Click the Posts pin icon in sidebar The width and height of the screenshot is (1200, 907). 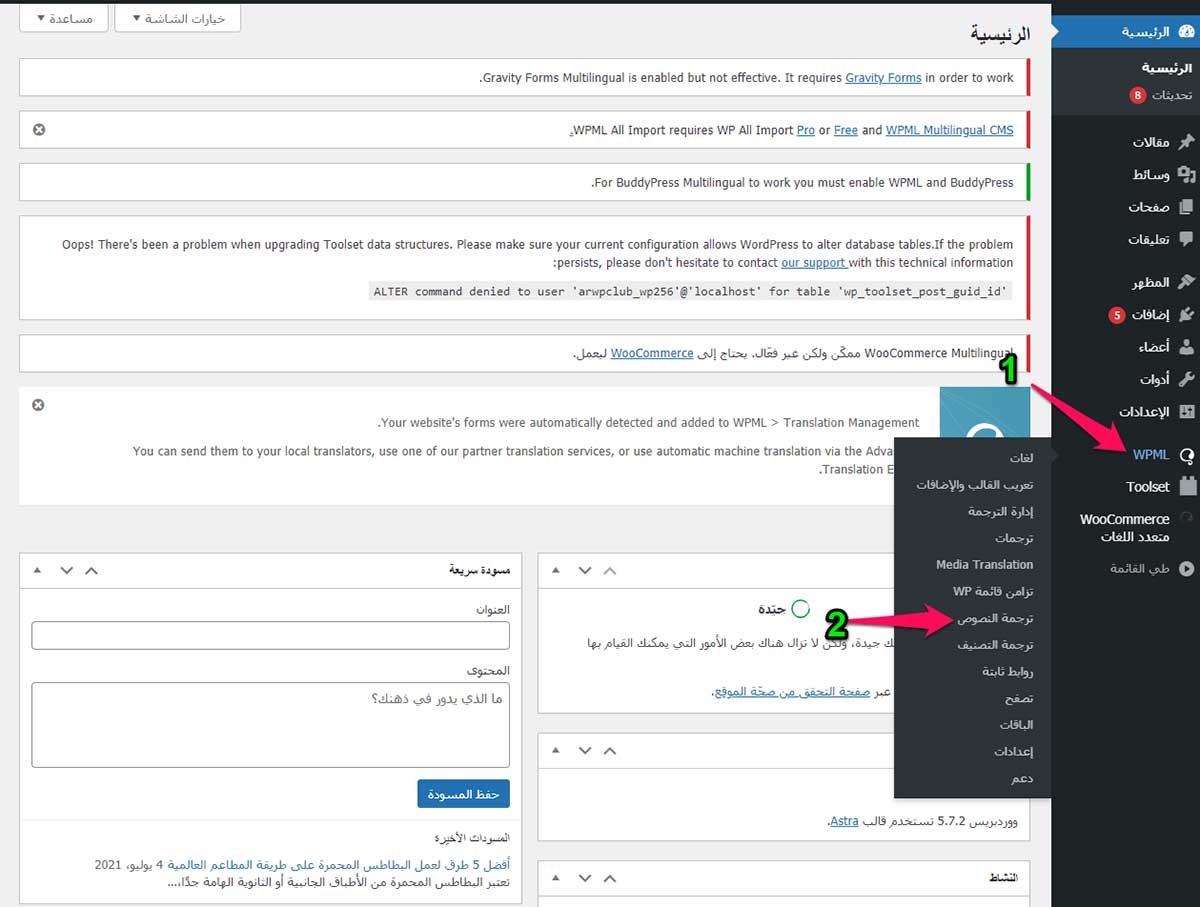click(x=1186, y=142)
